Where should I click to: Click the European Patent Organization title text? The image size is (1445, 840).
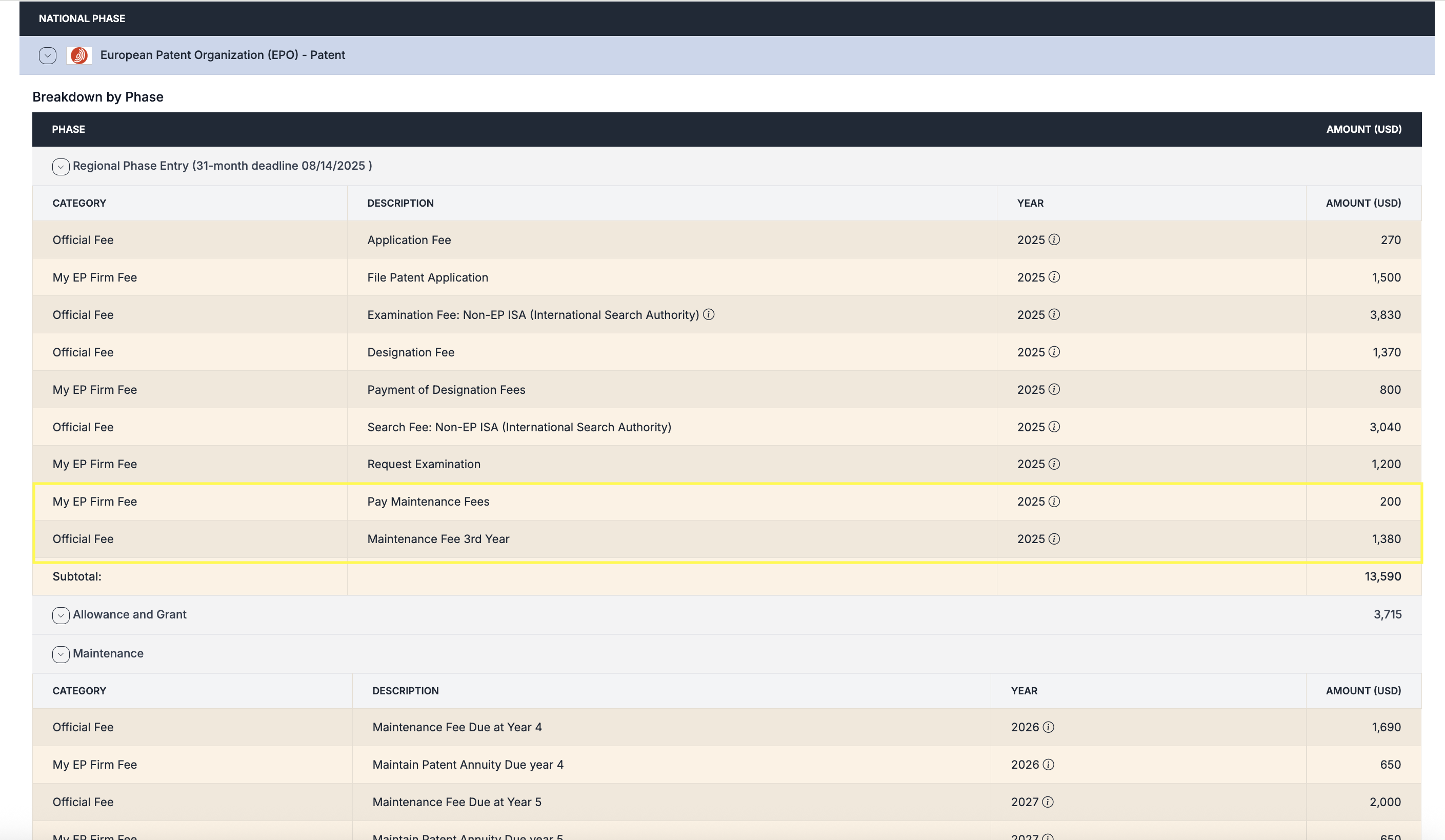tap(223, 55)
